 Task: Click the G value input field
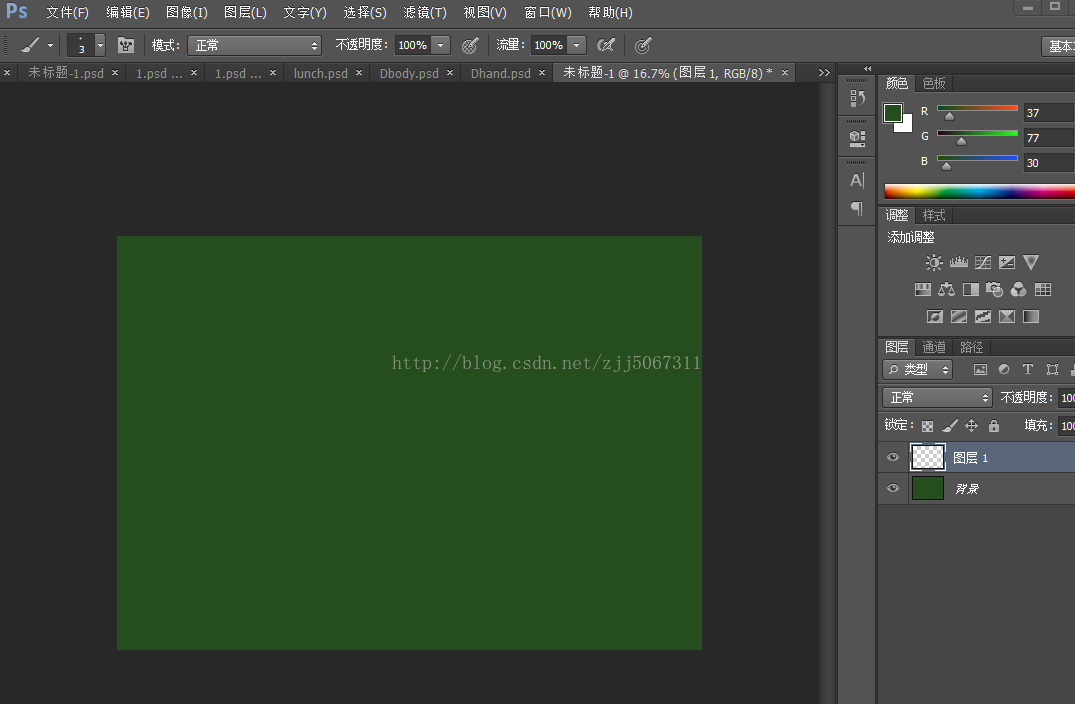click(1048, 138)
